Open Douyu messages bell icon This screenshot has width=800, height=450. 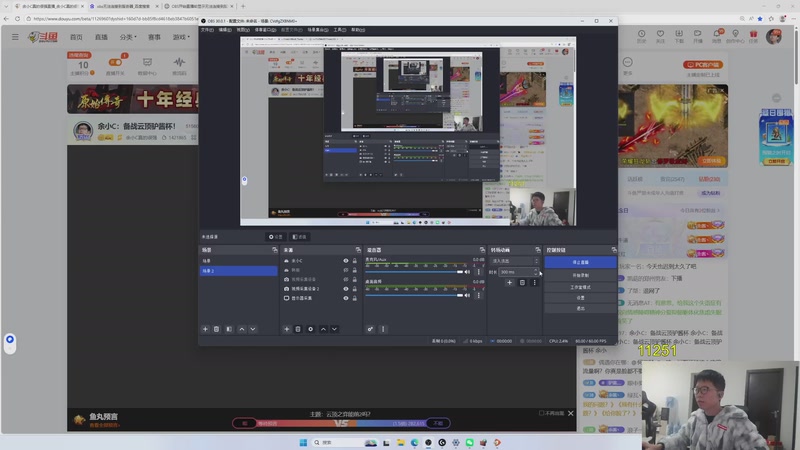tap(717, 34)
